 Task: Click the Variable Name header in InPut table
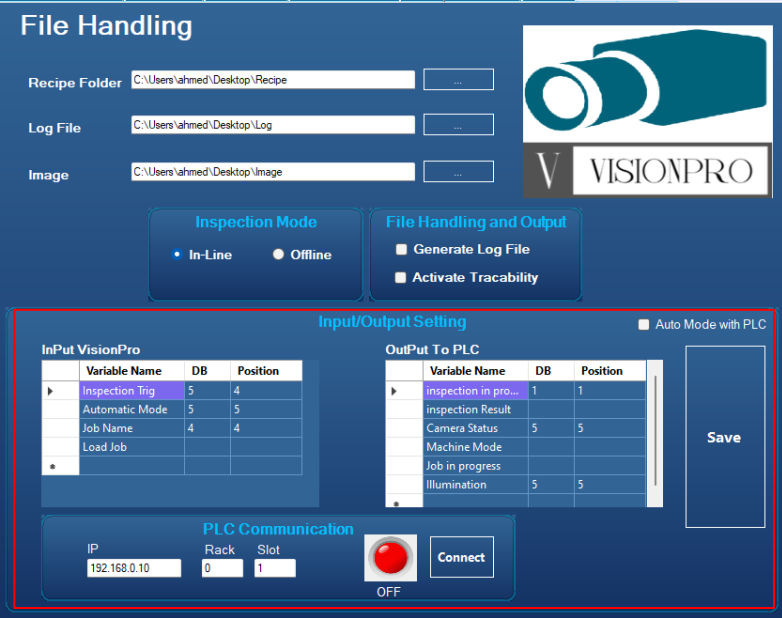click(x=132, y=371)
